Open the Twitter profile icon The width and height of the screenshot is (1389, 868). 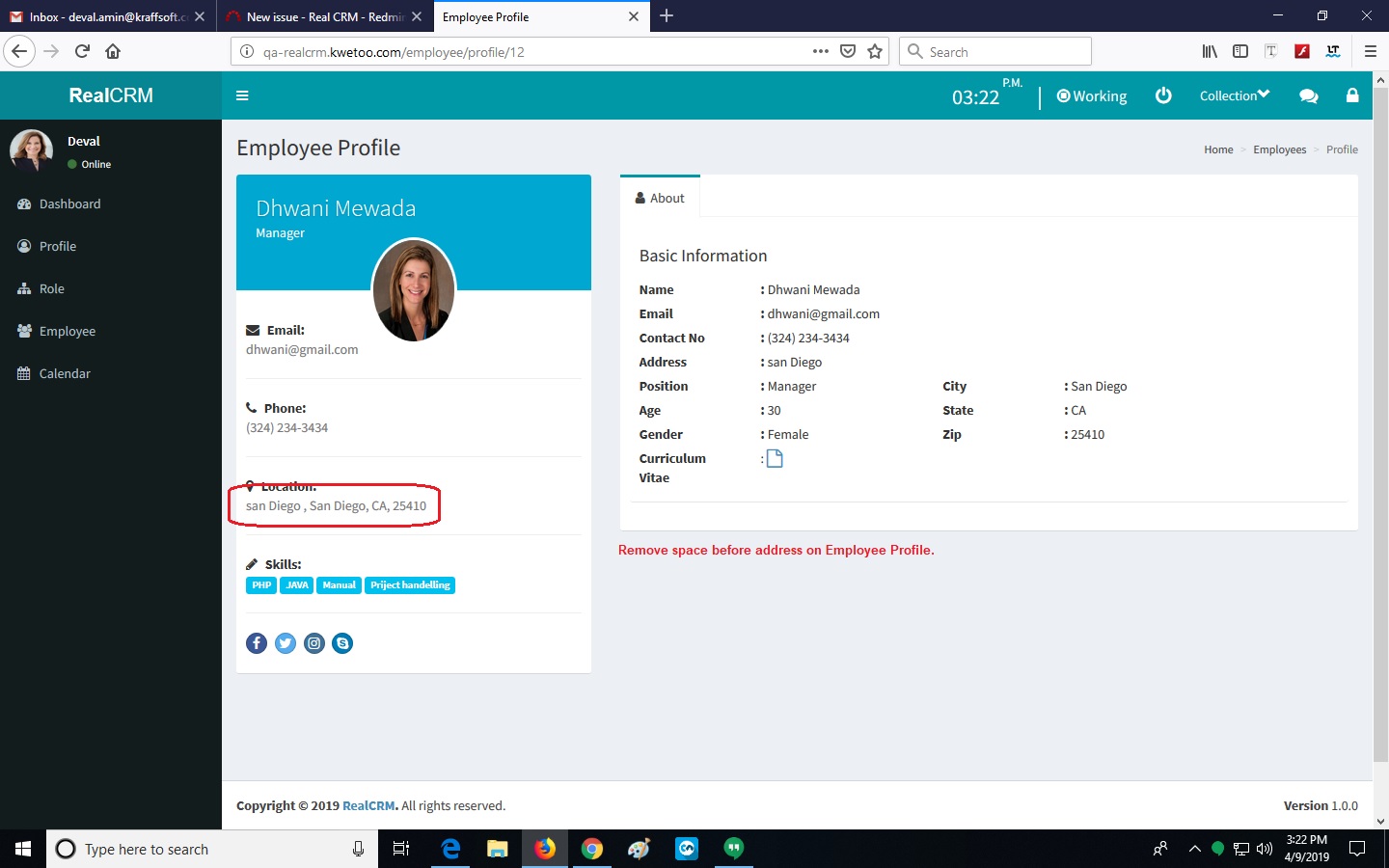click(x=286, y=643)
